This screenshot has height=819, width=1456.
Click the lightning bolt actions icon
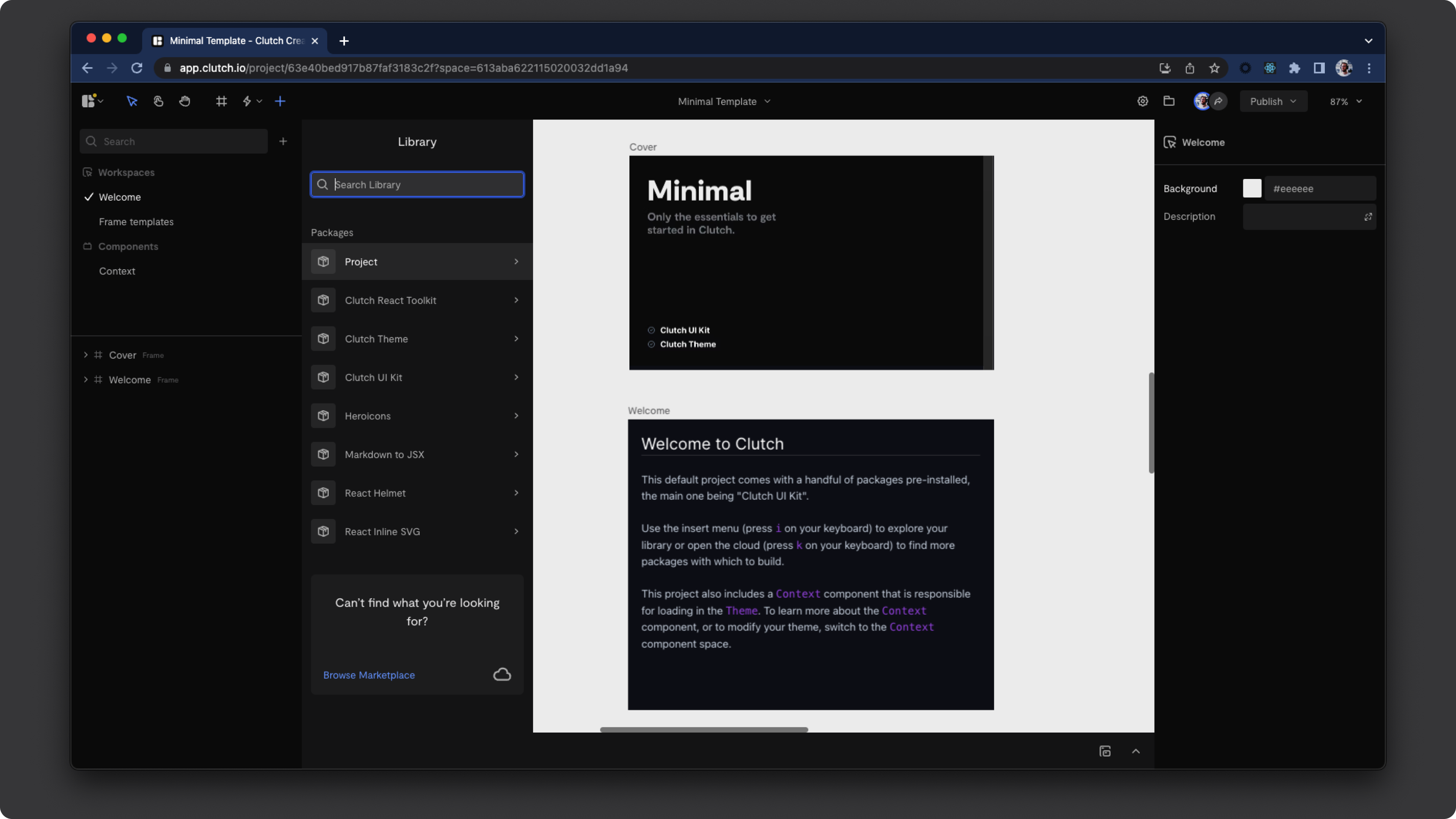tap(247, 101)
